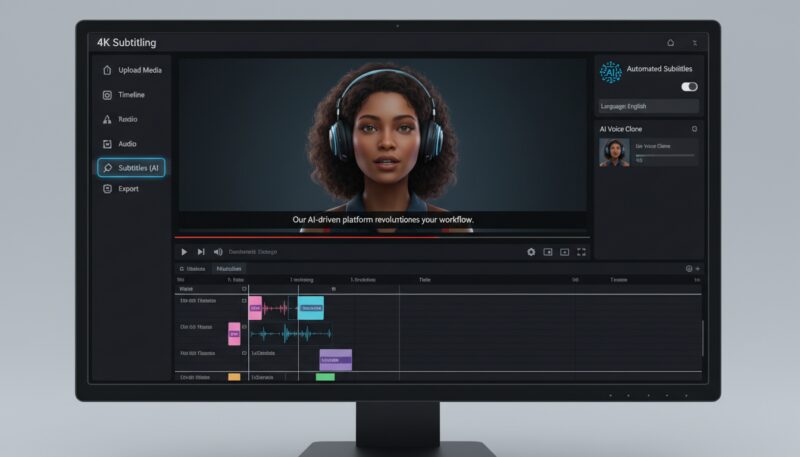Toggle checkbox on first track with pink clip
800x457 pixels.
(244, 300)
